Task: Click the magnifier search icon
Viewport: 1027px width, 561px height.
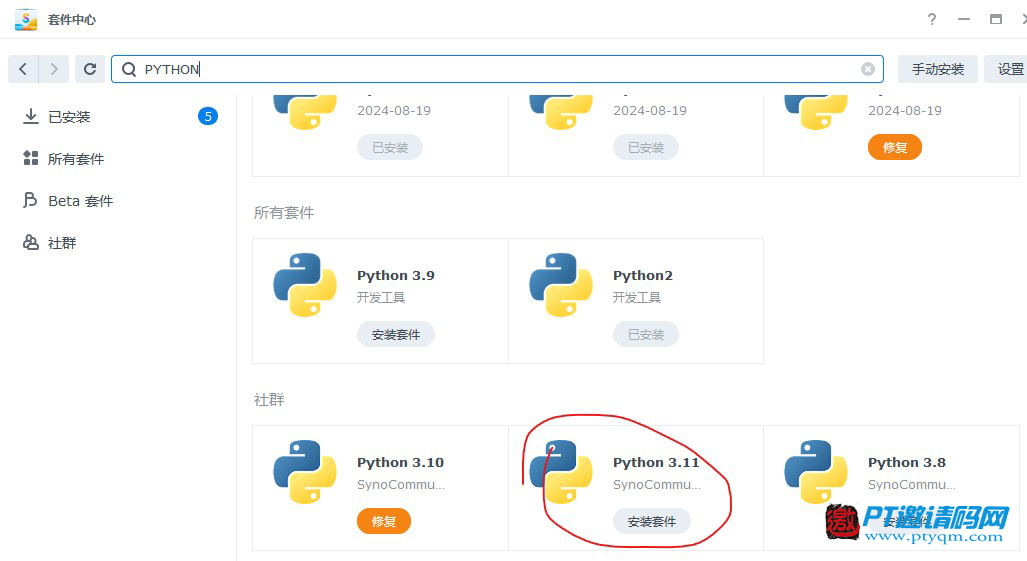Action: [x=129, y=69]
